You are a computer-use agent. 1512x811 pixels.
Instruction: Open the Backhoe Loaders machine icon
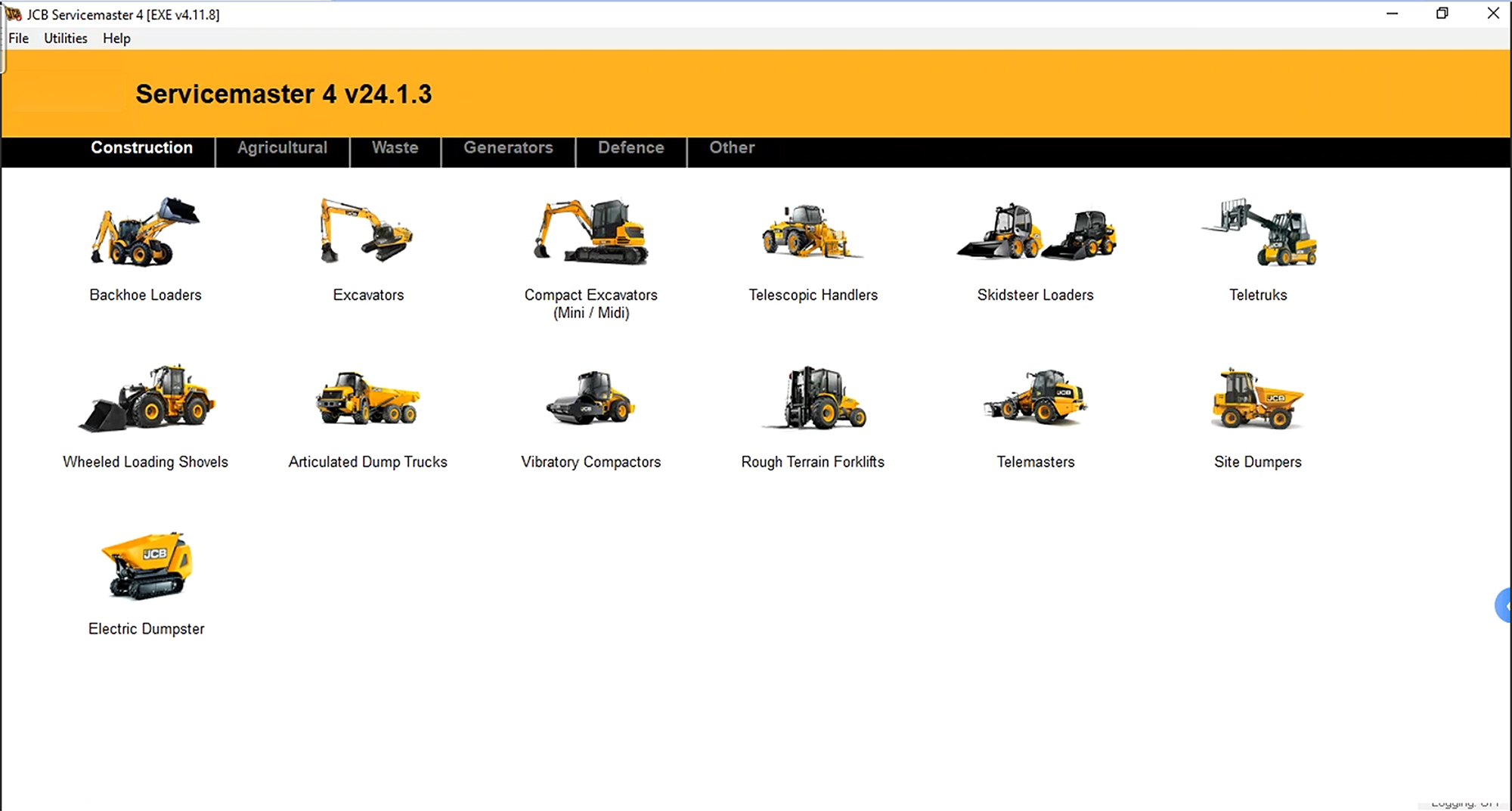click(145, 234)
